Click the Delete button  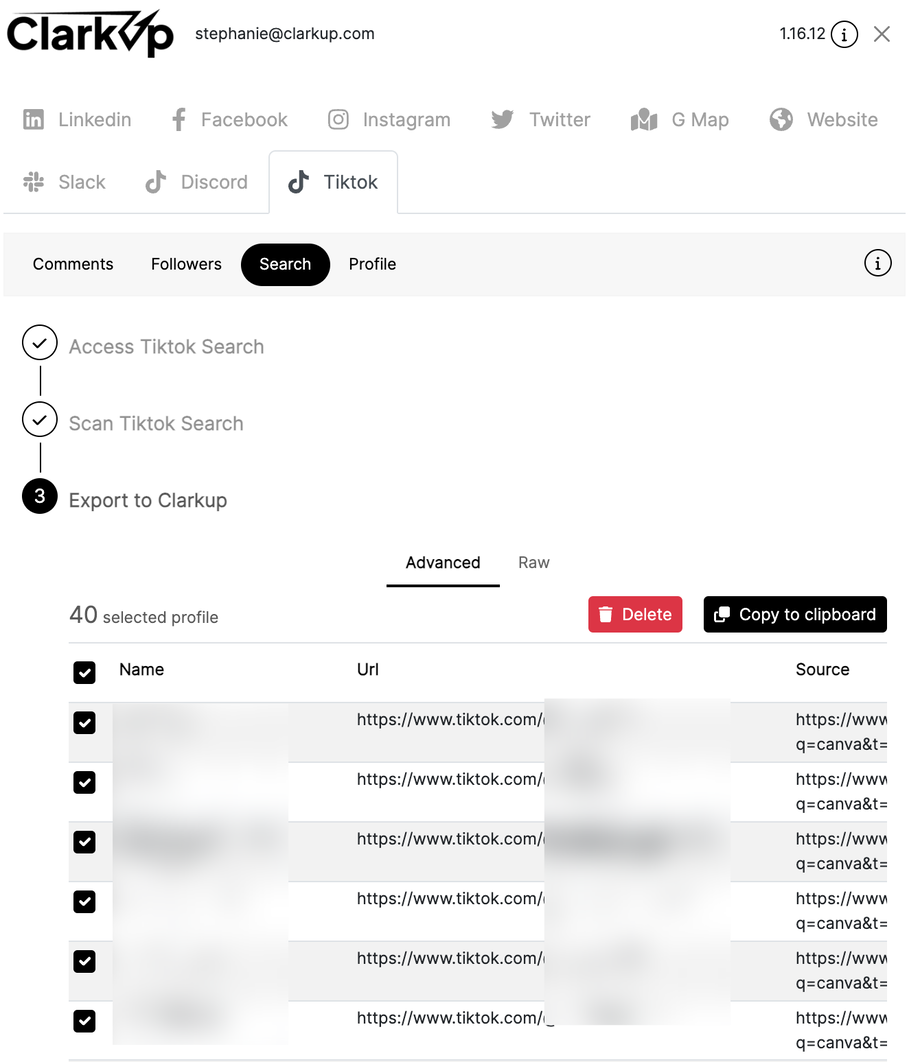click(x=635, y=614)
